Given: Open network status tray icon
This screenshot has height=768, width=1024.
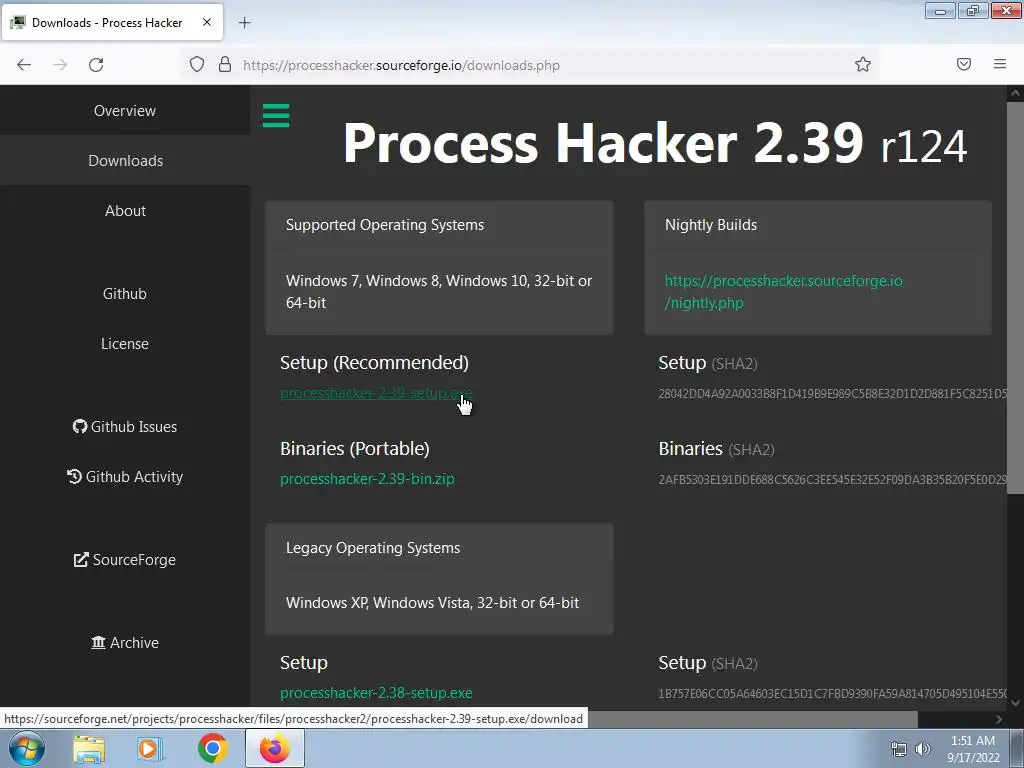Looking at the screenshot, I should [x=899, y=749].
